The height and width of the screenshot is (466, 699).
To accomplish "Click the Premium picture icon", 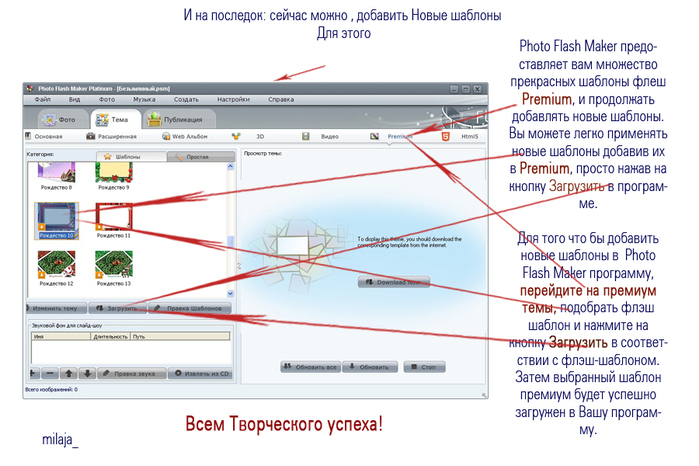I will pyautogui.click(x=374, y=136).
